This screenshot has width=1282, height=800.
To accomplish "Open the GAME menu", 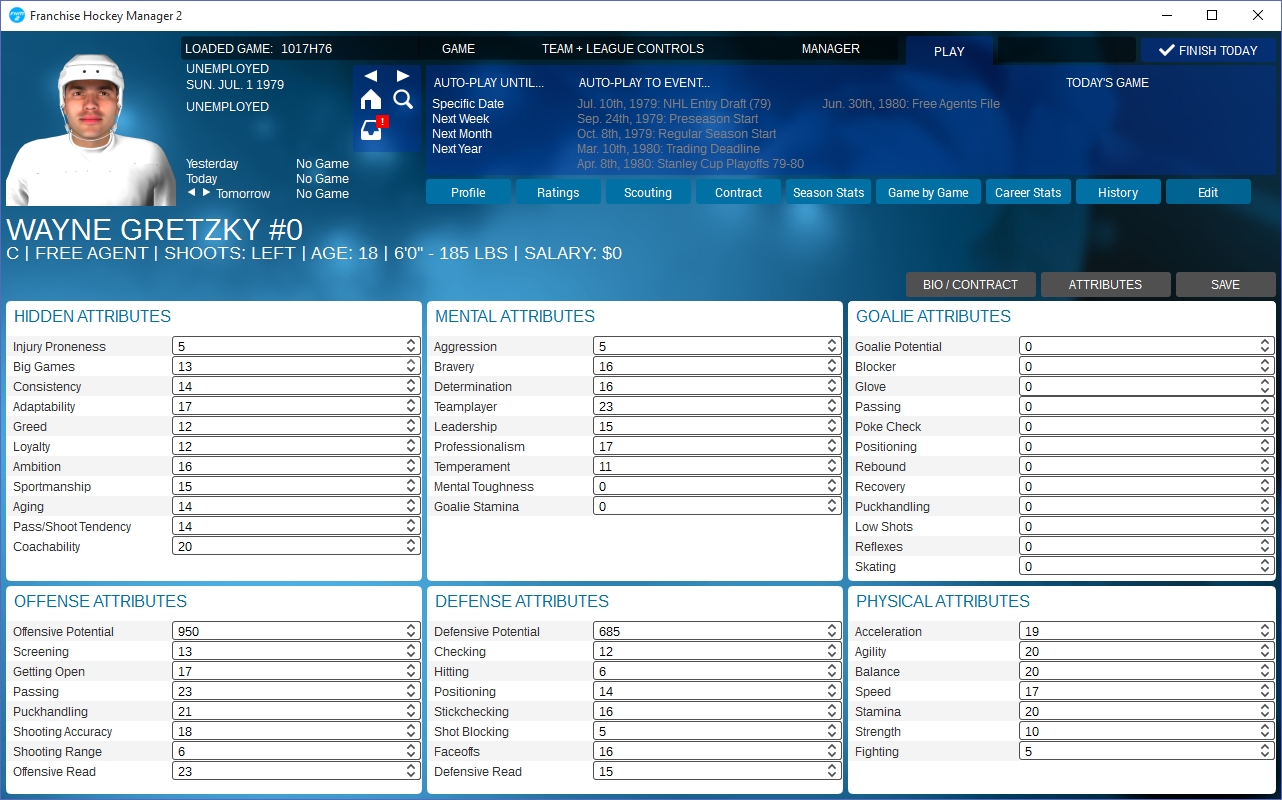I will pyautogui.click(x=458, y=48).
